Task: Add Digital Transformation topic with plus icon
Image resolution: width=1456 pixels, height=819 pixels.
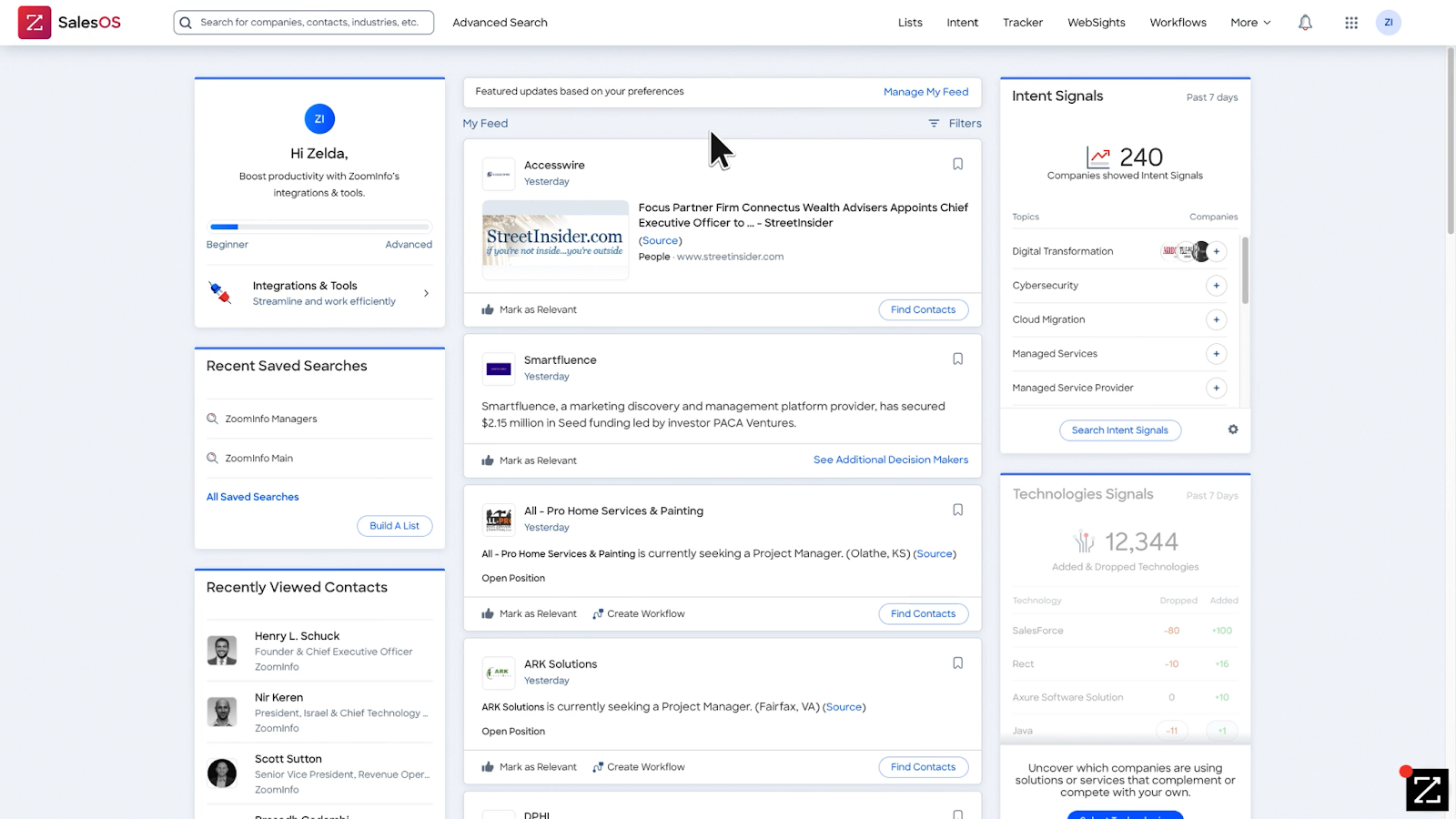Action: coord(1217,251)
